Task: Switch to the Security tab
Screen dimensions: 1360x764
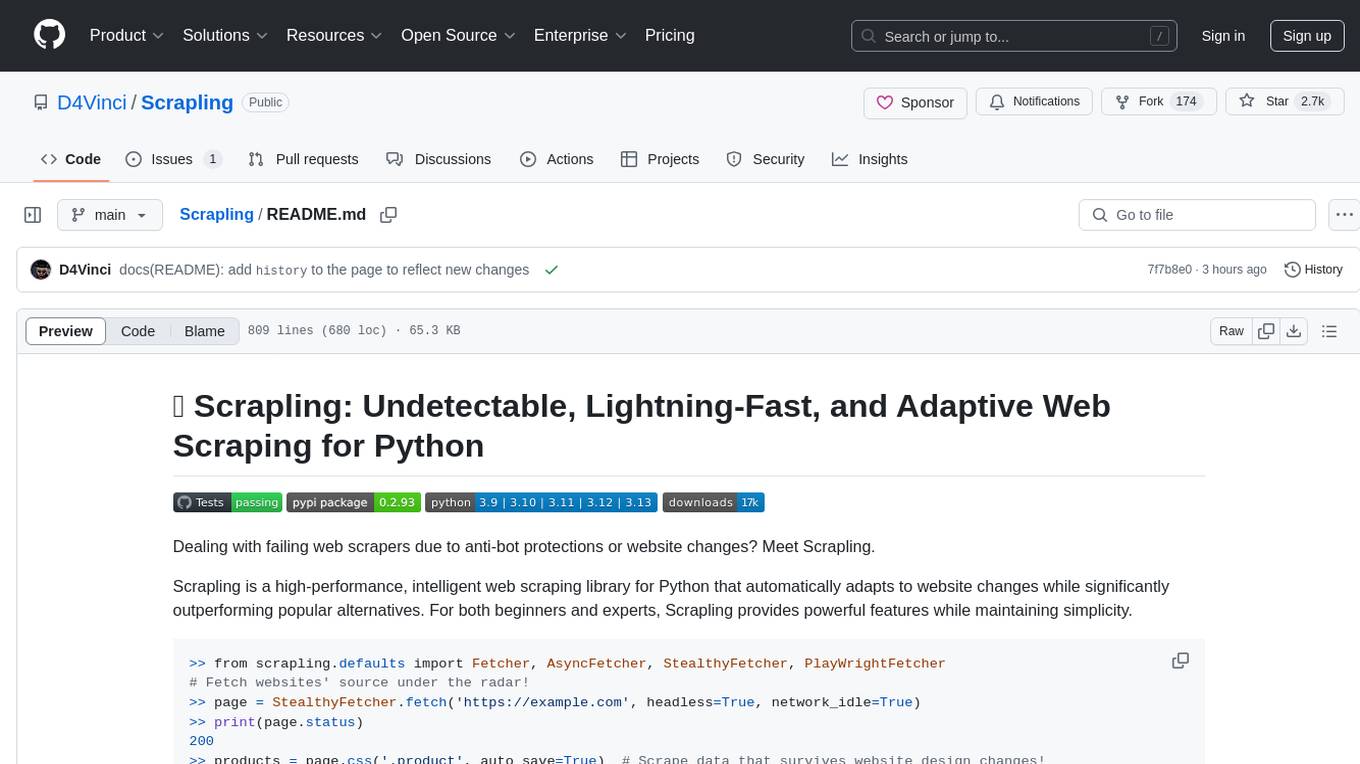Action: pyautogui.click(x=765, y=159)
